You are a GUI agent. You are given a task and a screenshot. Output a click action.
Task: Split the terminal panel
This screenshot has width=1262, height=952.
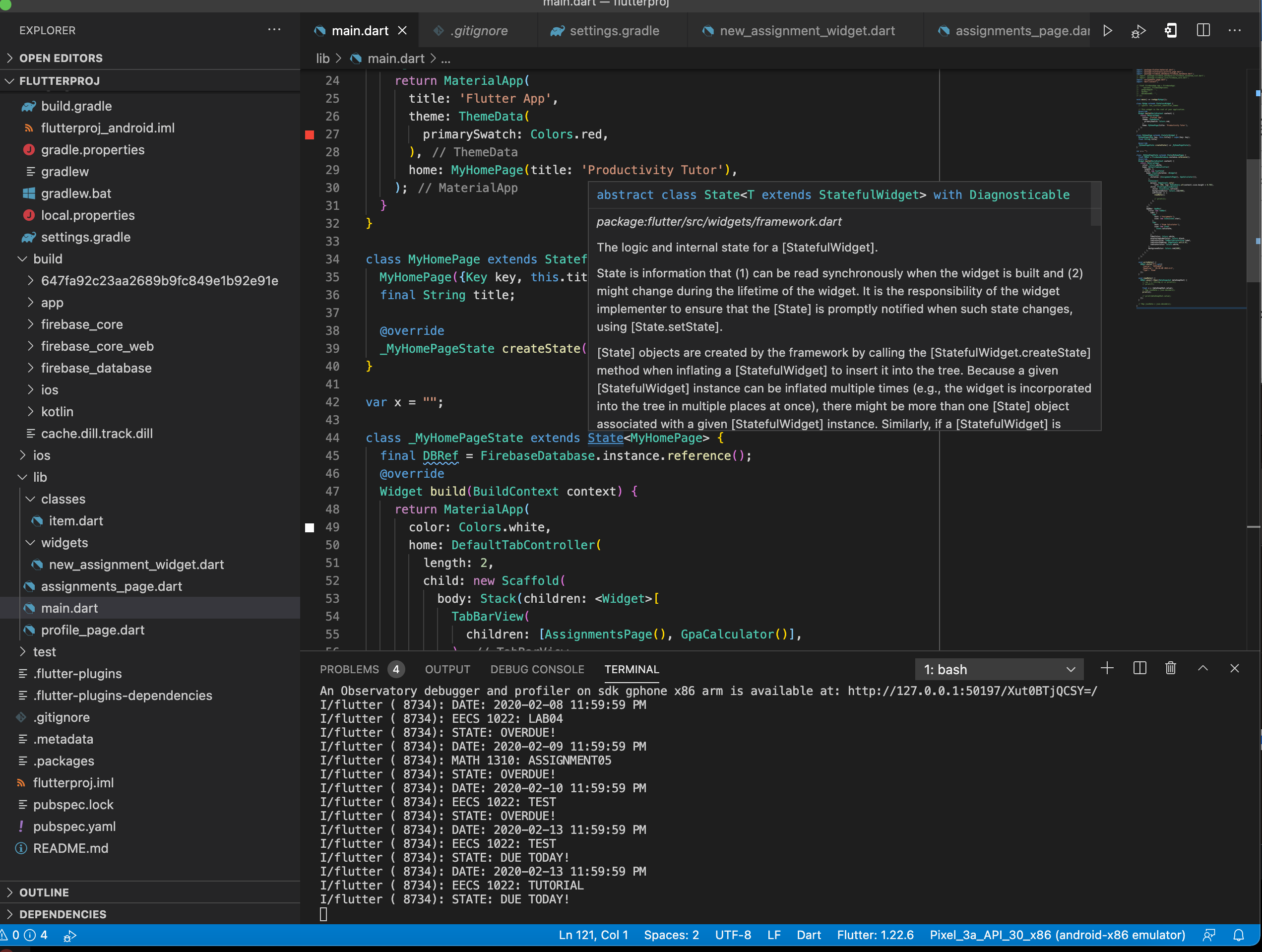click(x=1139, y=669)
